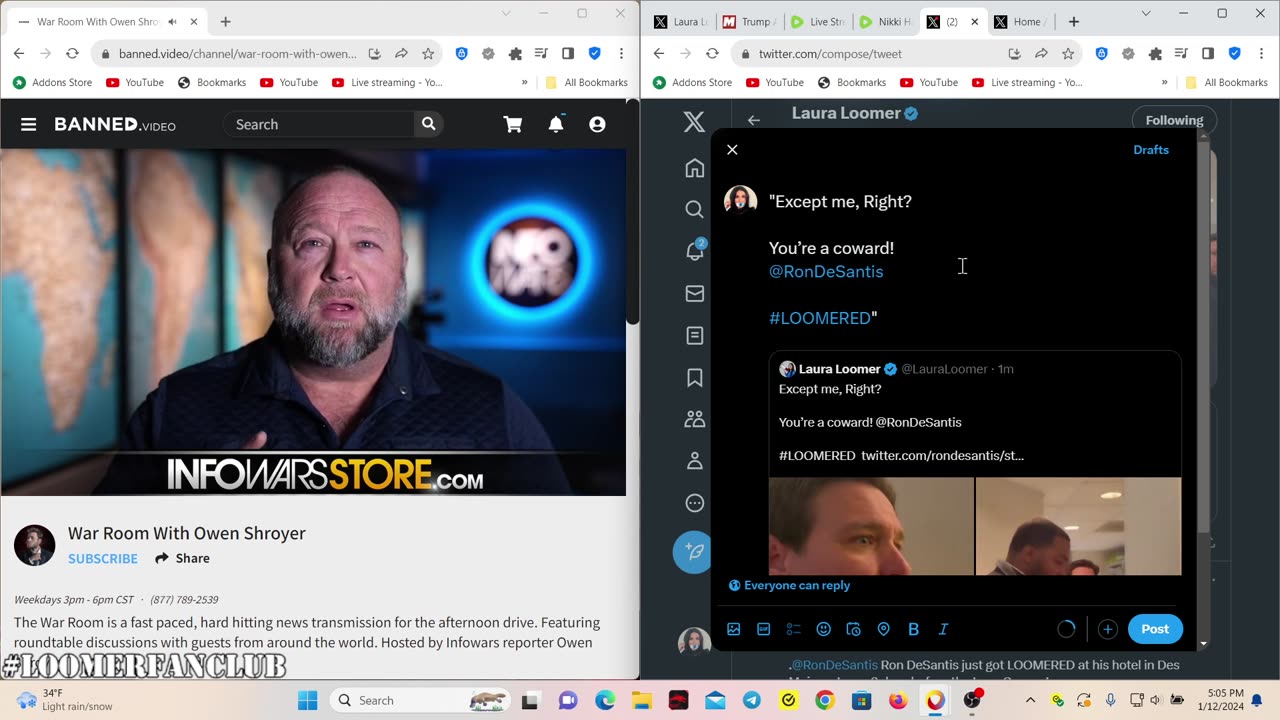1280x720 pixels.
Task: Share the War Room channel
Action: coord(182,558)
